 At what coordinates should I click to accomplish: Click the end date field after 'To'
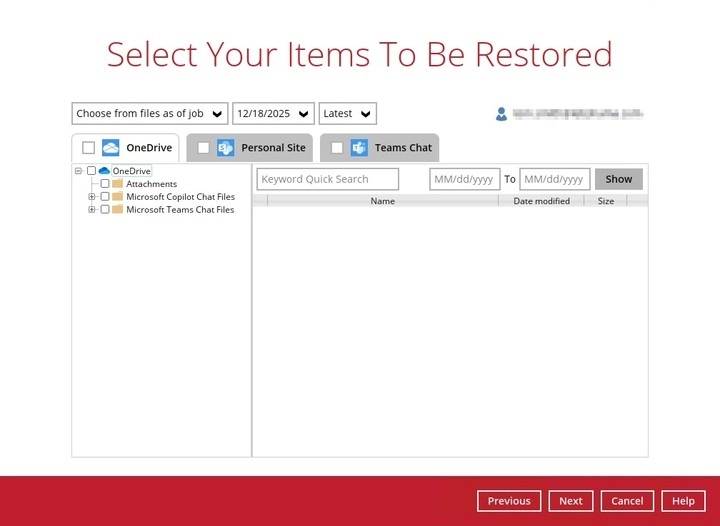(x=555, y=179)
